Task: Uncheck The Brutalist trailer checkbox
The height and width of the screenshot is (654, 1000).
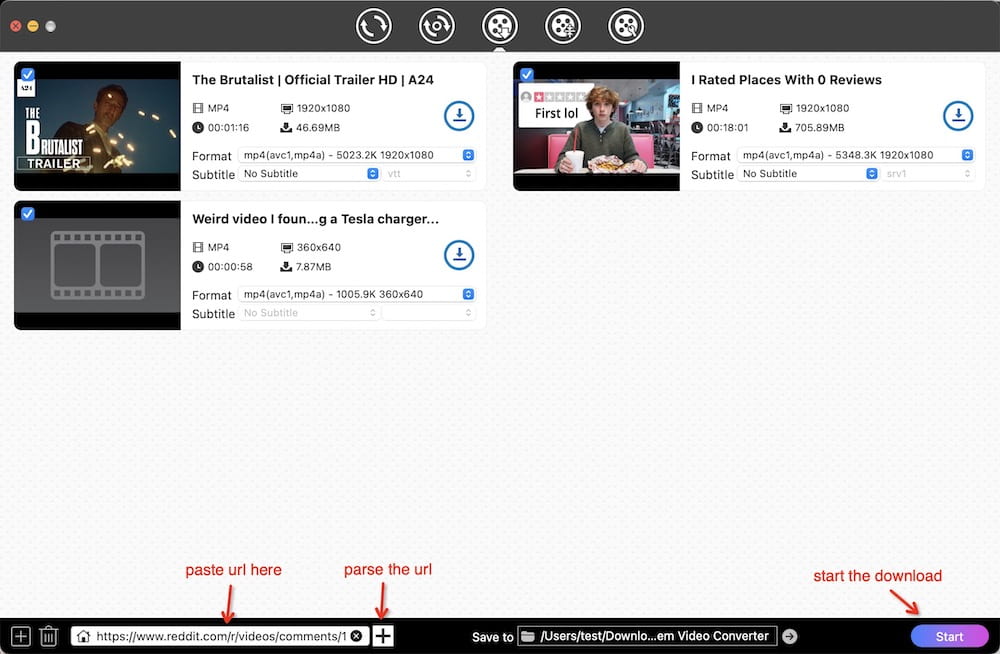Action: click(x=28, y=74)
